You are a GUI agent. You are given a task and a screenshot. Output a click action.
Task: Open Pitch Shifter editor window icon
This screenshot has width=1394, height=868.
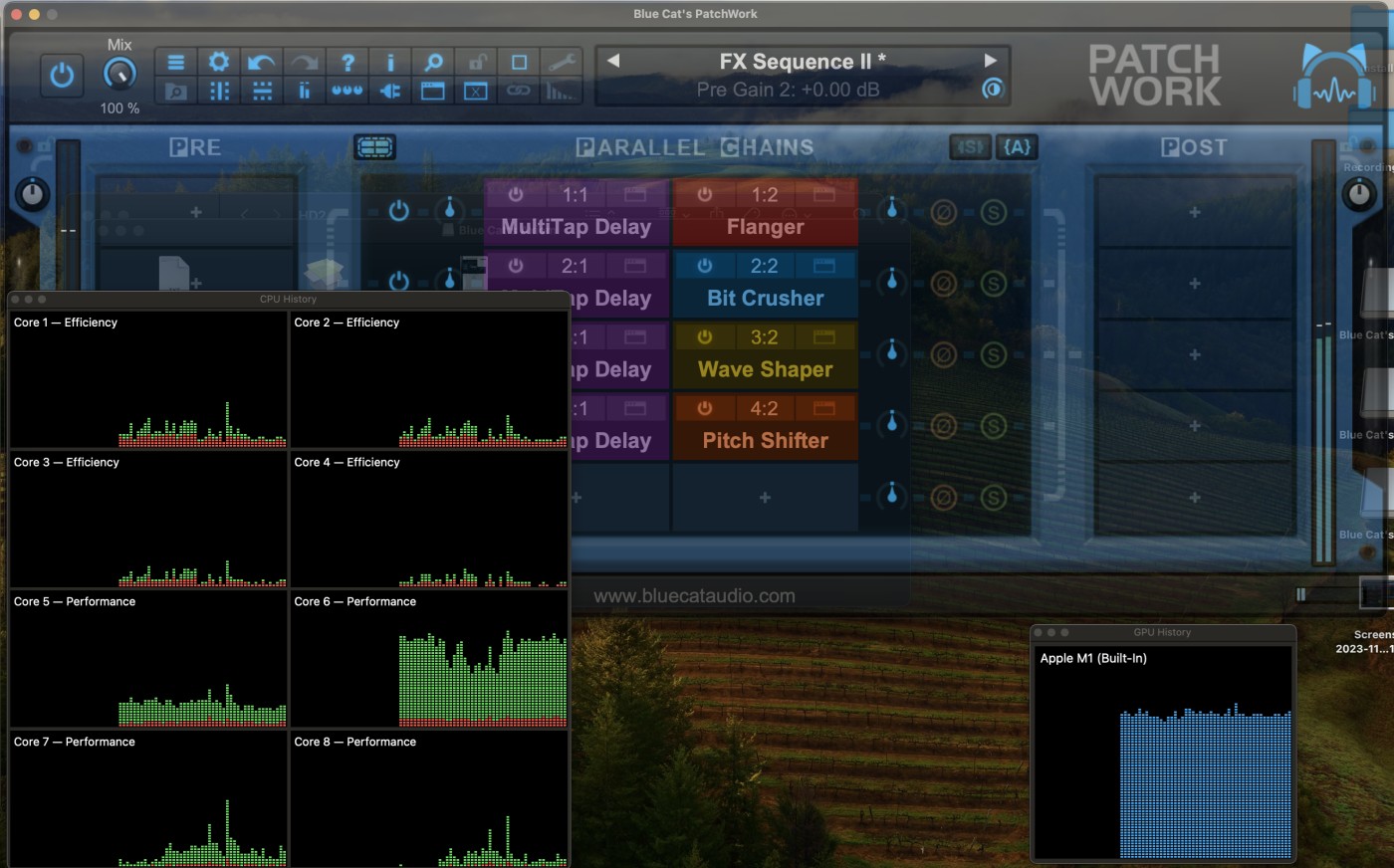[x=824, y=408]
